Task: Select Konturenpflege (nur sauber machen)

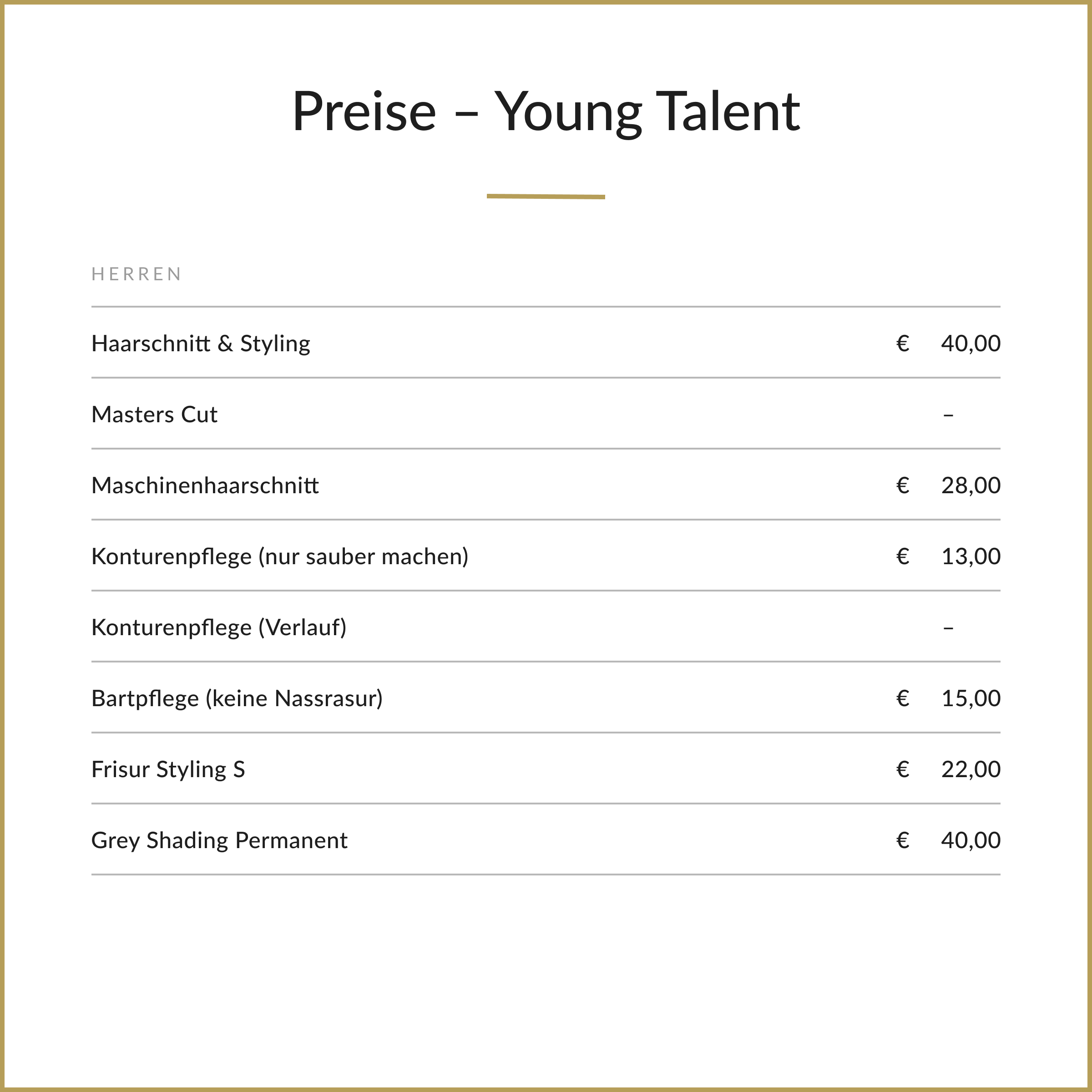Action: 280,557
